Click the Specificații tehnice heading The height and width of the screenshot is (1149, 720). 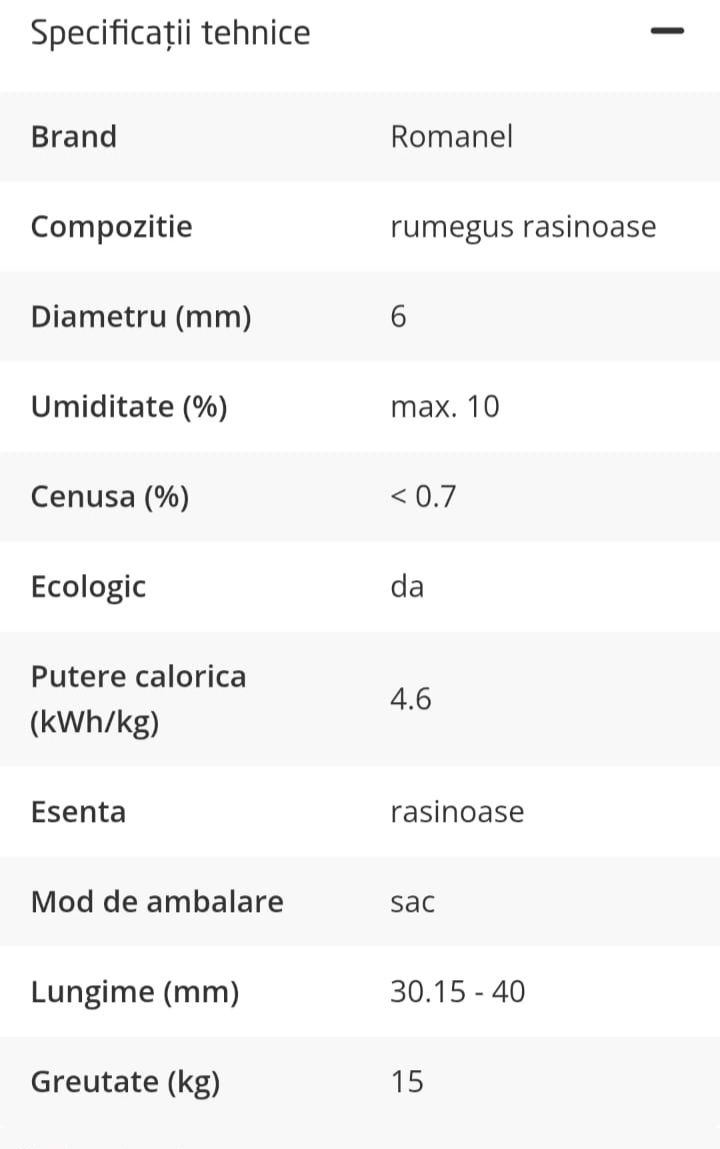(171, 34)
